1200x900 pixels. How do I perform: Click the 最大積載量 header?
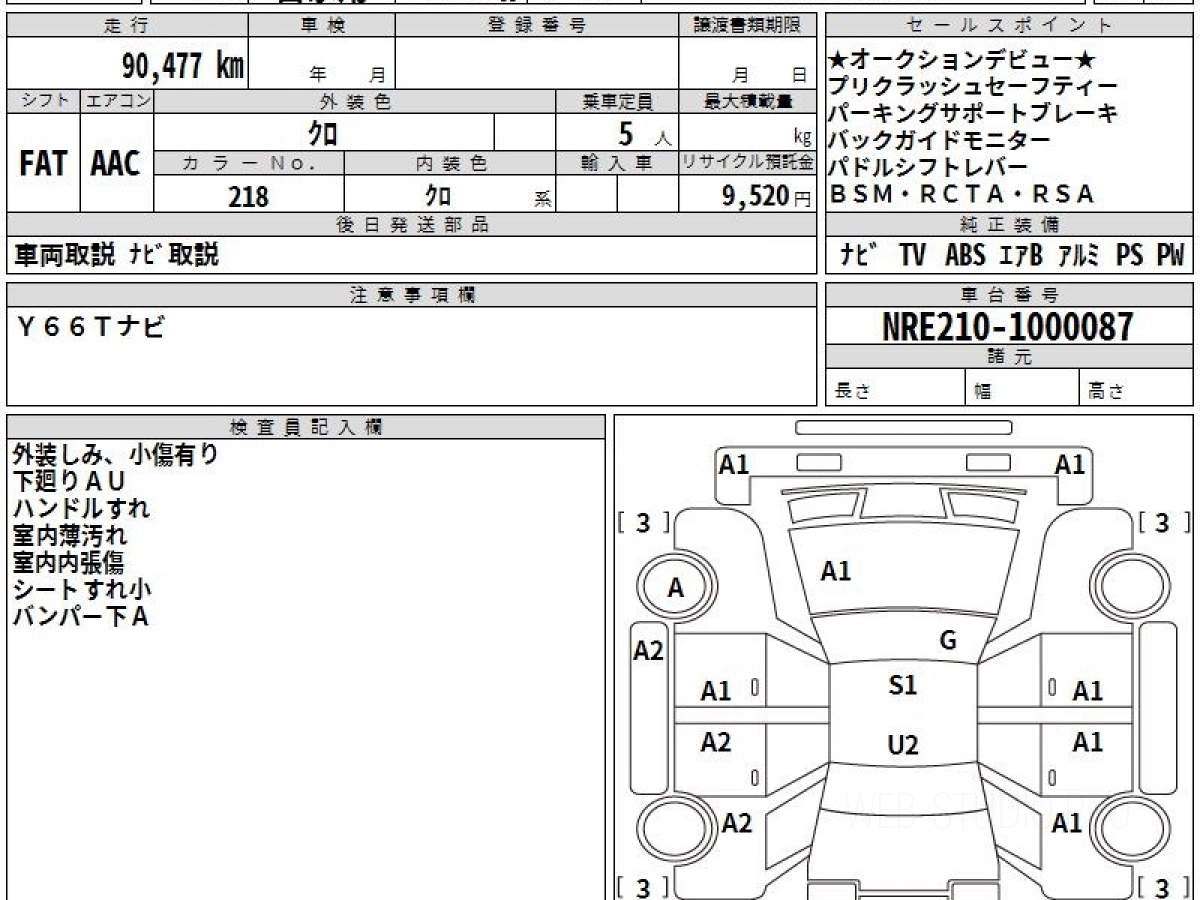tap(748, 101)
